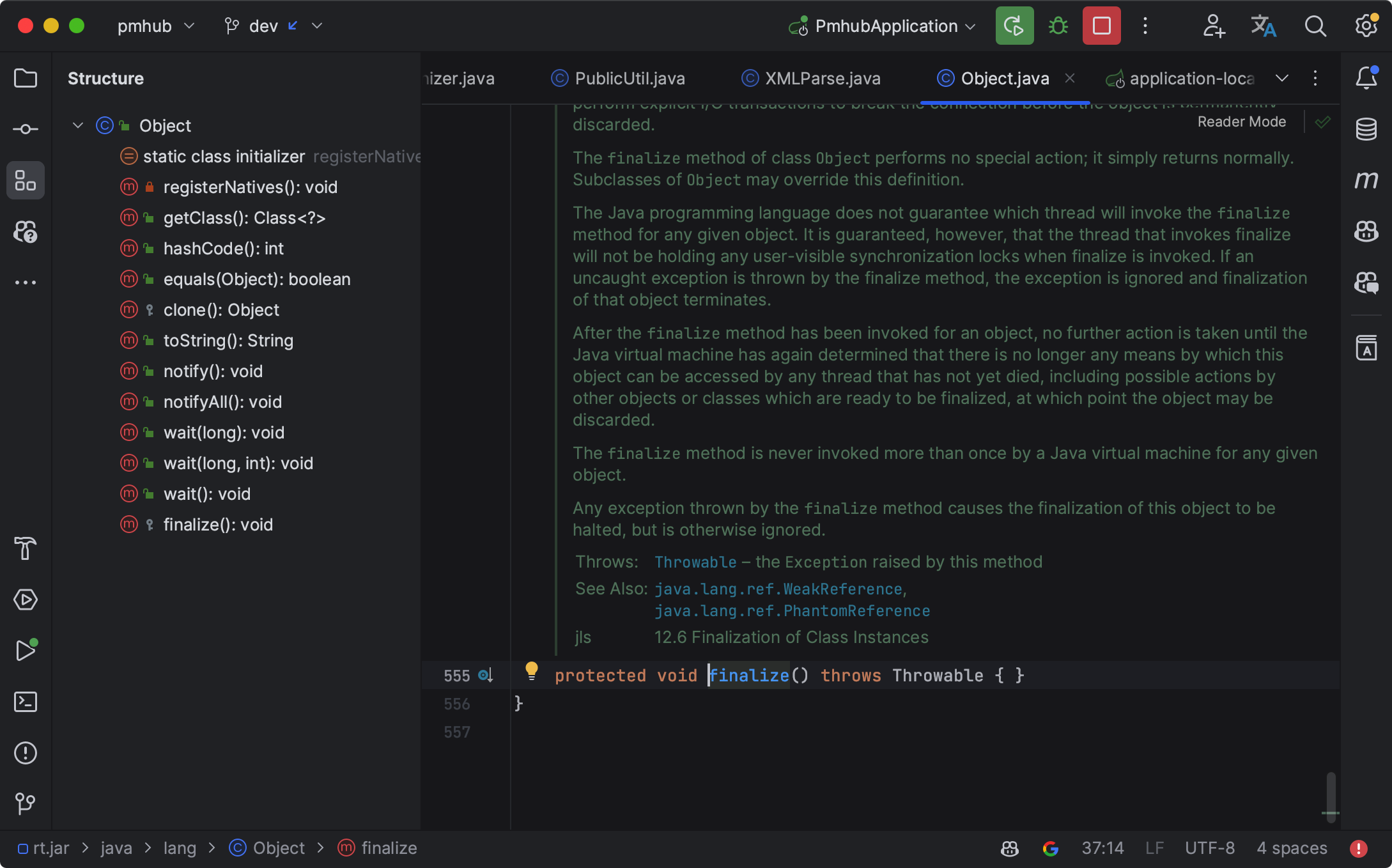This screenshot has width=1392, height=868.
Task: Open the Project tool window folder icon
Action: (26, 78)
